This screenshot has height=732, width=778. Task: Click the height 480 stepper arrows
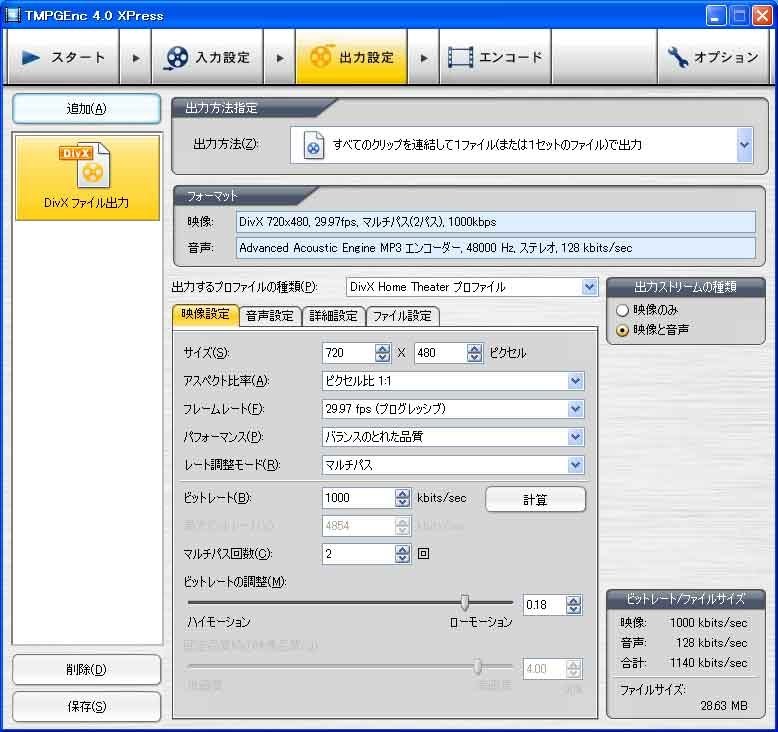pos(474,353)
